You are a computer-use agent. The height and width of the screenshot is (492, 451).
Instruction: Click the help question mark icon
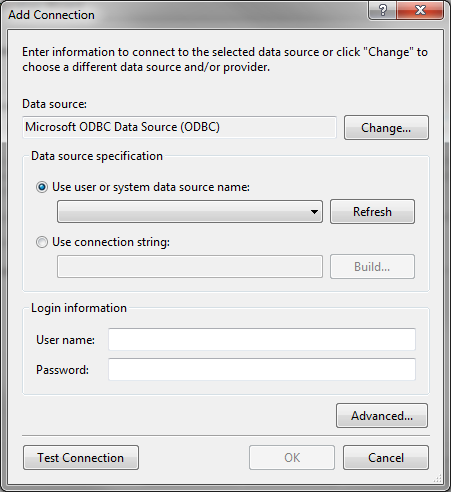click(383, 10)
